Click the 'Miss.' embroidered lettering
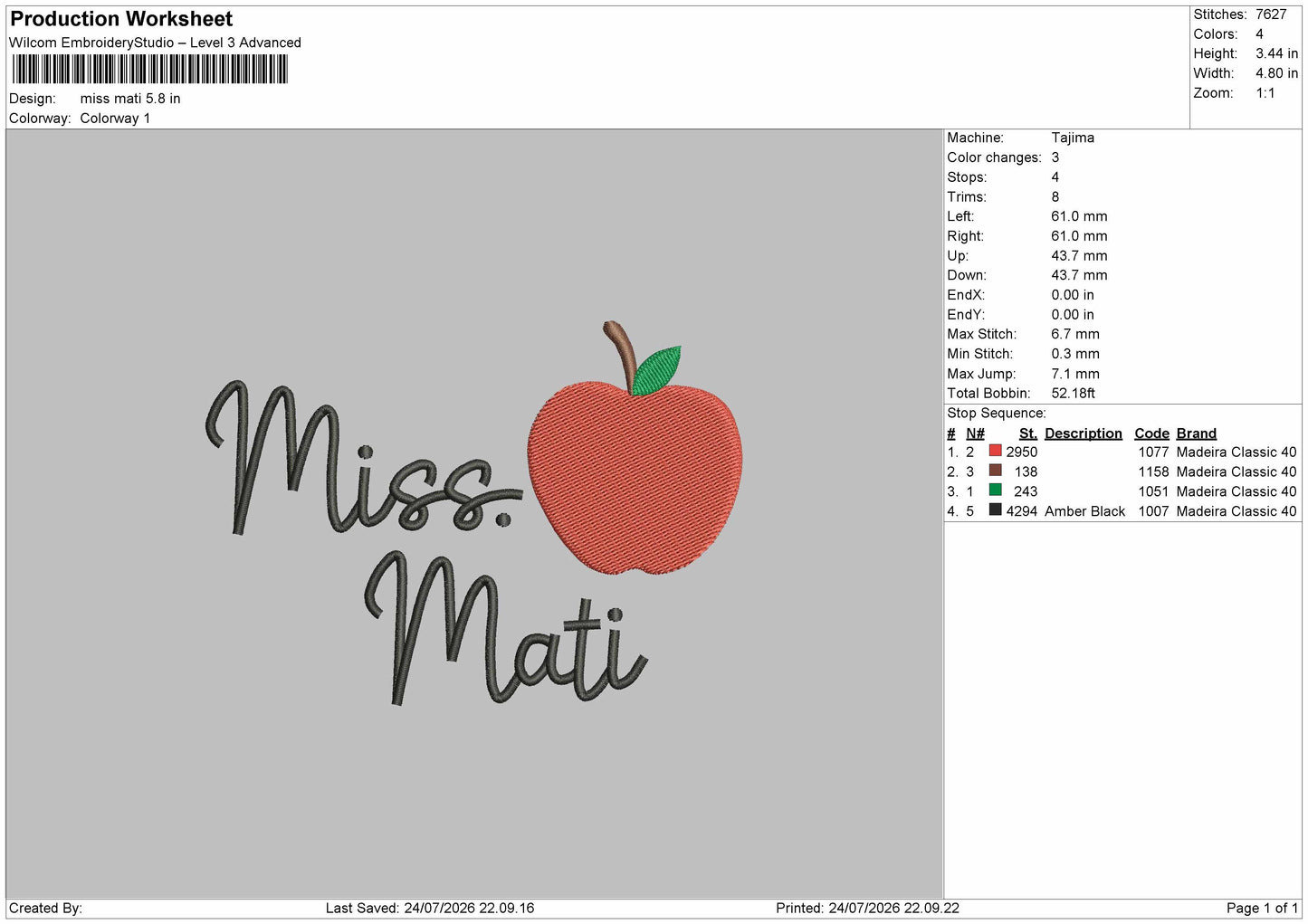 [x=363, y=457]
